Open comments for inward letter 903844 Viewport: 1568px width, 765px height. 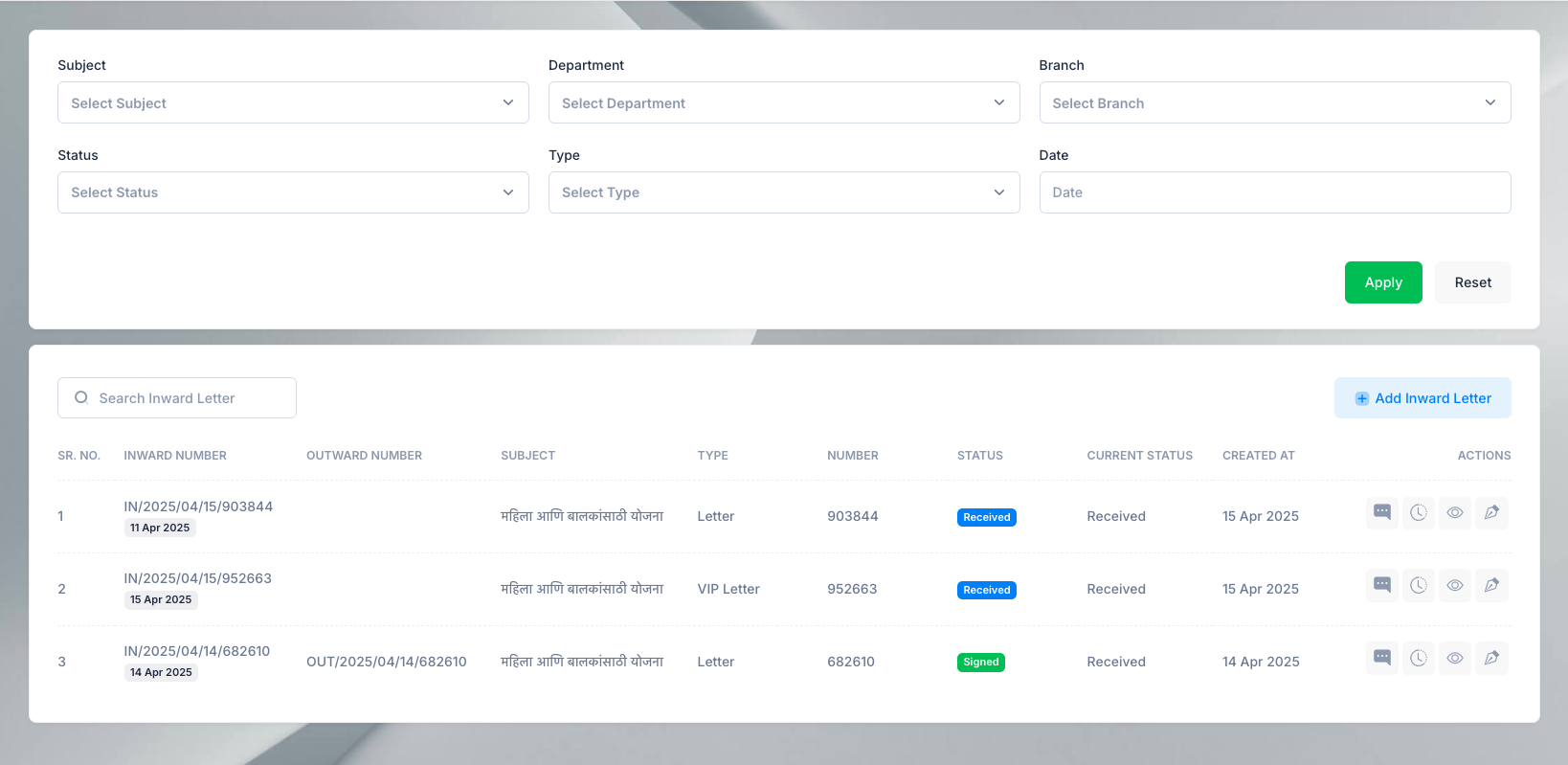point(1381,512)
